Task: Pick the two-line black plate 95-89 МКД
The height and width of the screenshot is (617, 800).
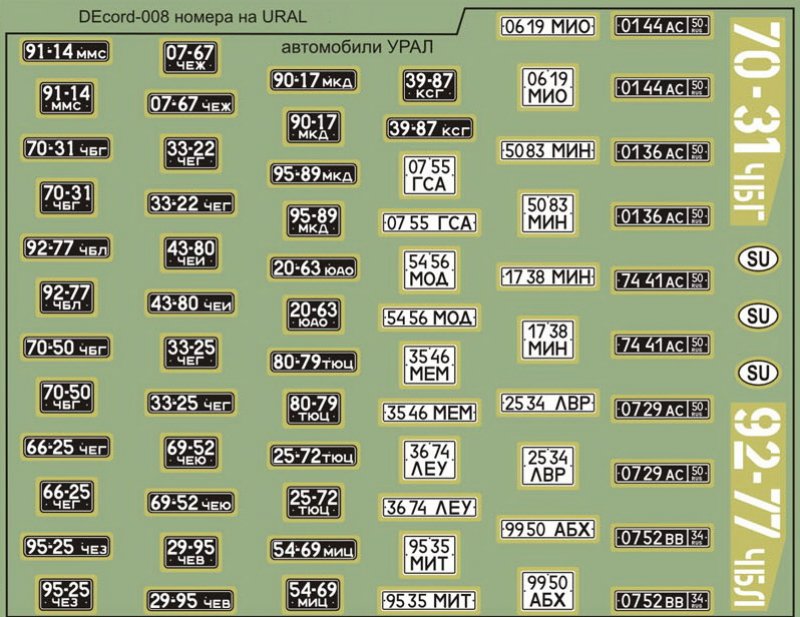Action: tap(313, 220)
